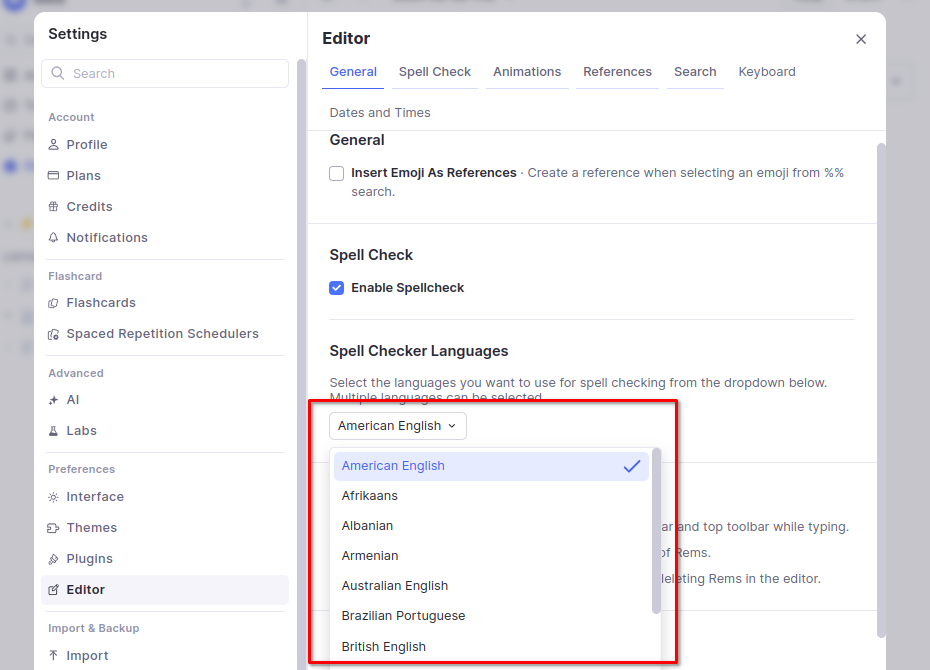Select Afrikaans from language dropdown
This screenshot has width=930, height=670.
click(370, 496)
